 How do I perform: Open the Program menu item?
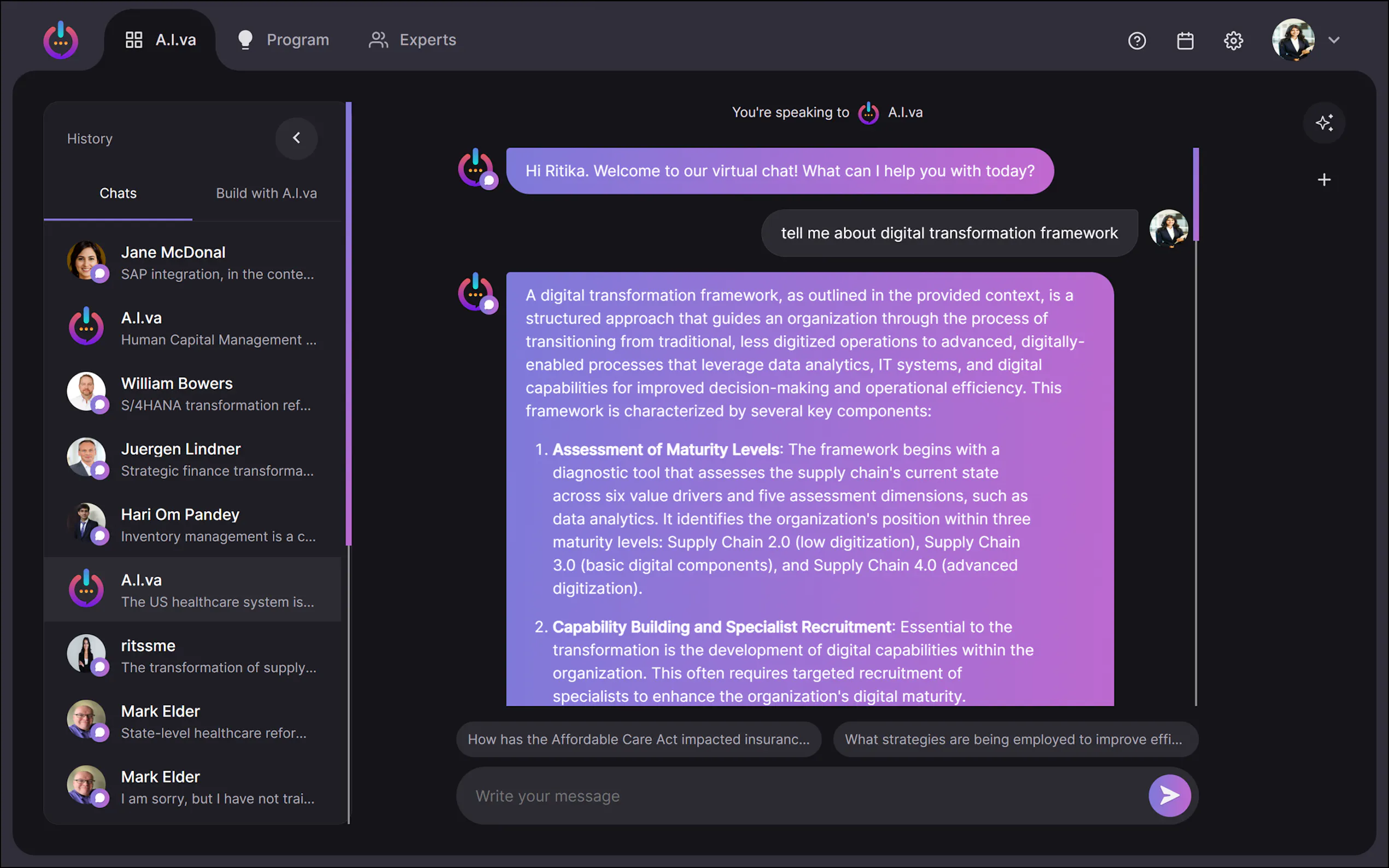[x=284, y=39]
